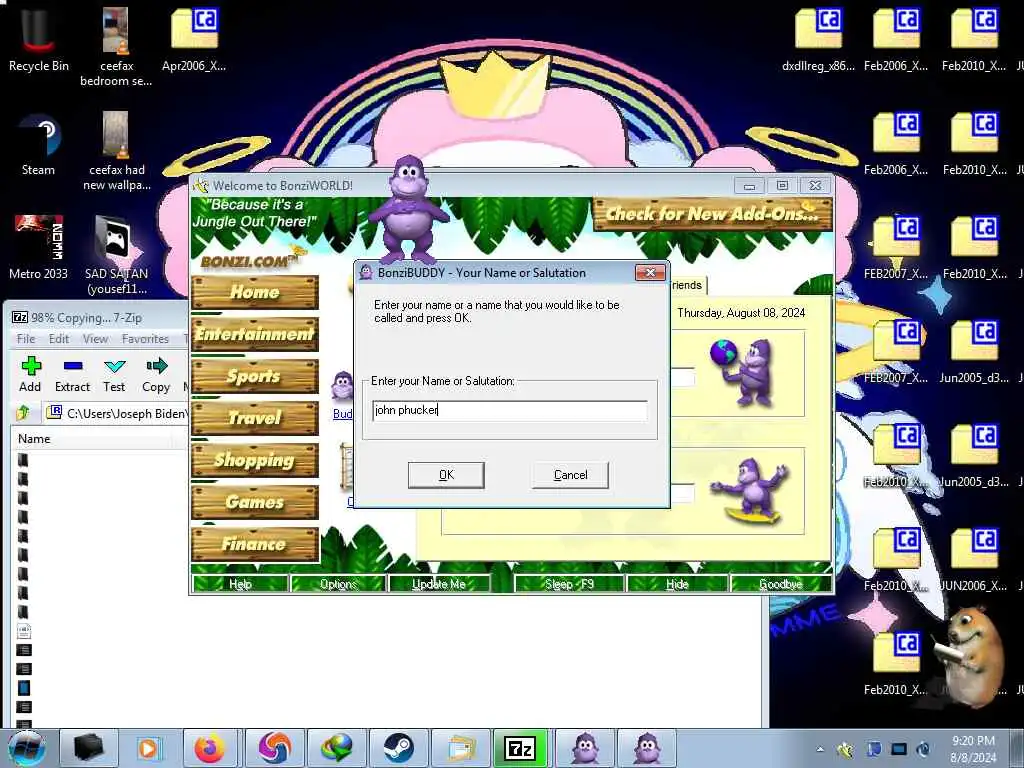Open the Home section in BonziWORLD

click(255, 292)
